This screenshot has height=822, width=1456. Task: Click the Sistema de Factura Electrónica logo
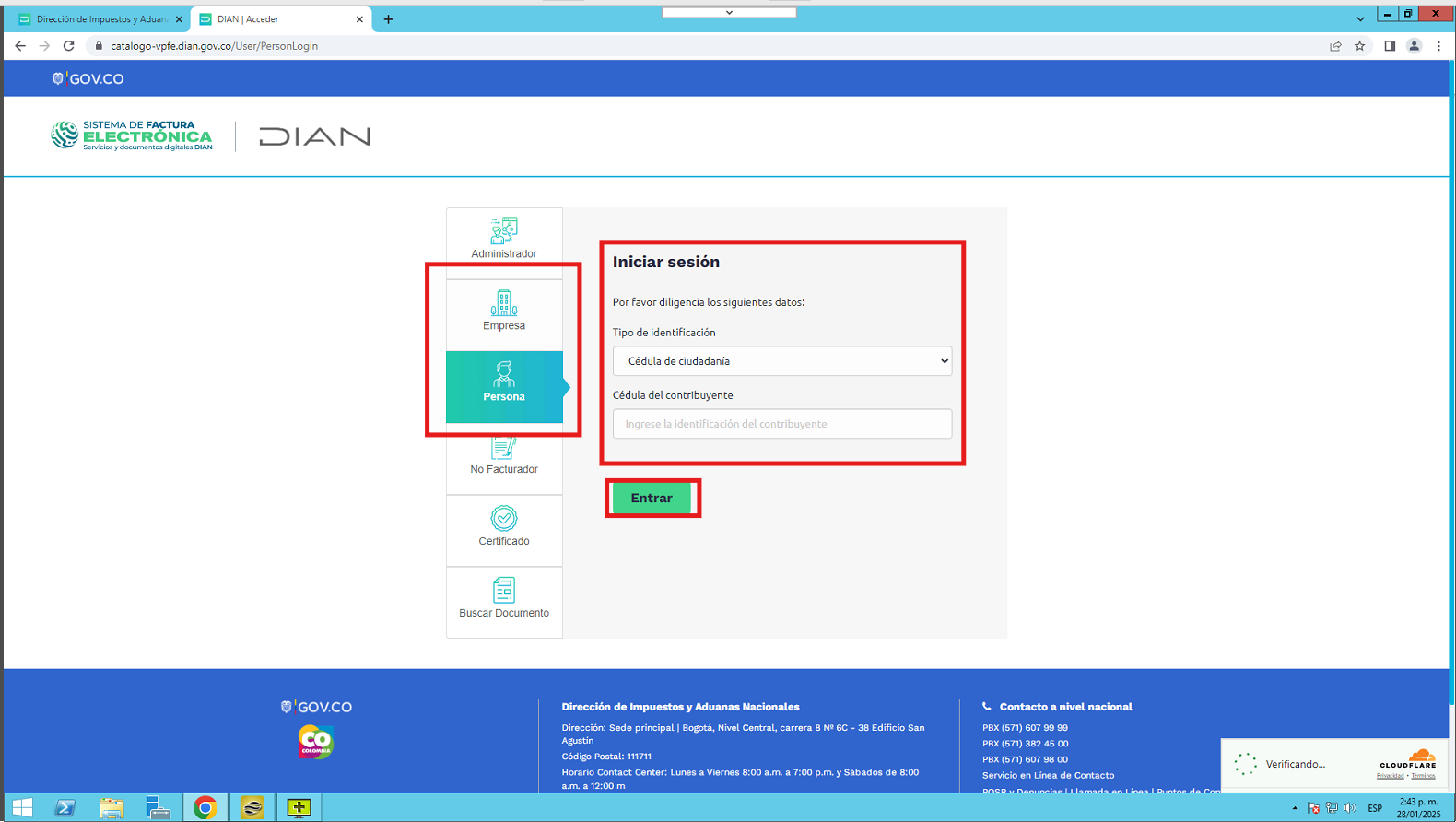click(132, 135)
